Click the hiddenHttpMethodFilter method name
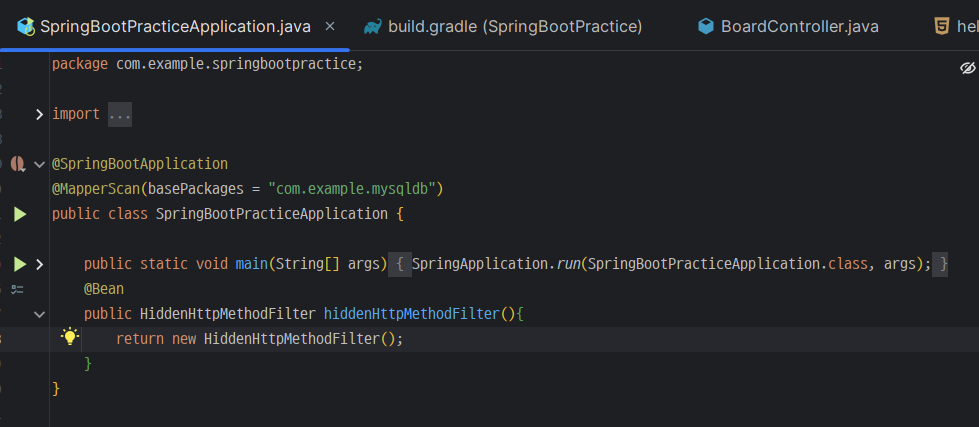 point(412,313)
